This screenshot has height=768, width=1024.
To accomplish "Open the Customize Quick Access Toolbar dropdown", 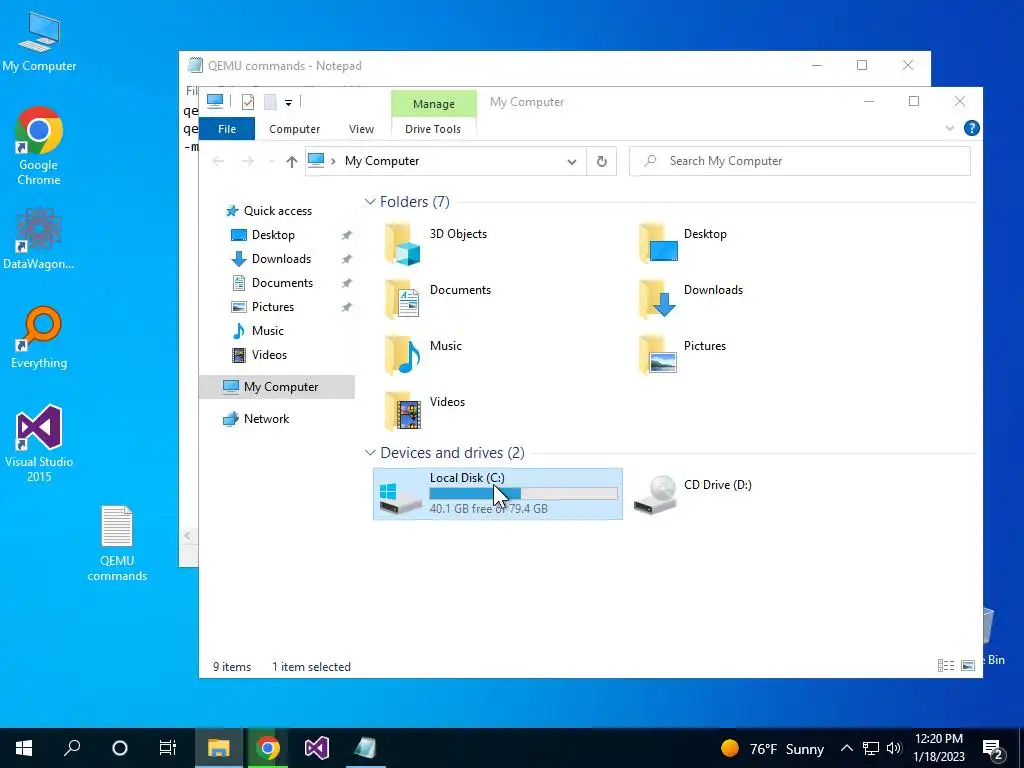I will pyautogui.click(x=288, y=103).
